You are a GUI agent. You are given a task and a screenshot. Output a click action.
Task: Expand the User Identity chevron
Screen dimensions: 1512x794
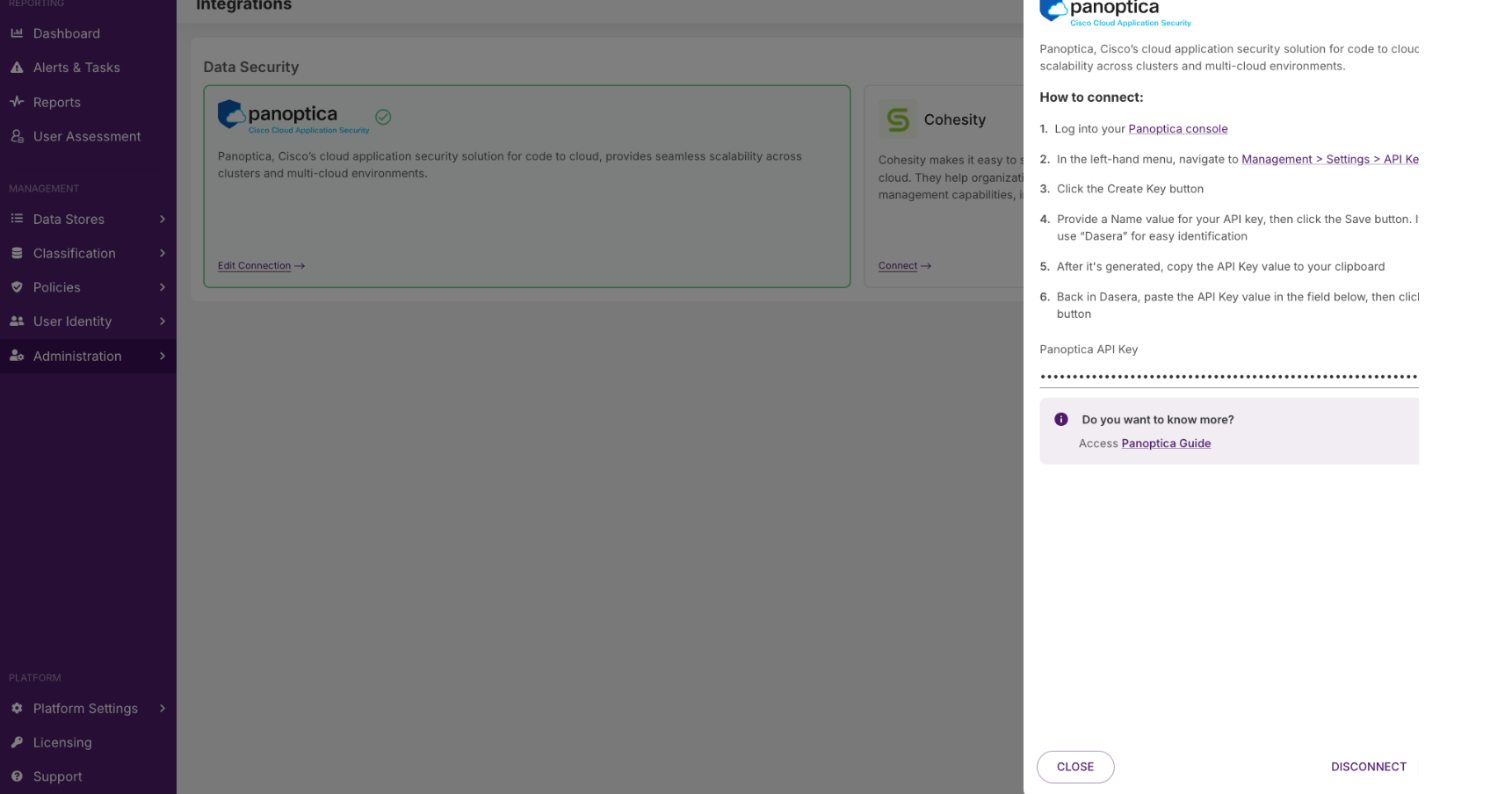(163, 321)
